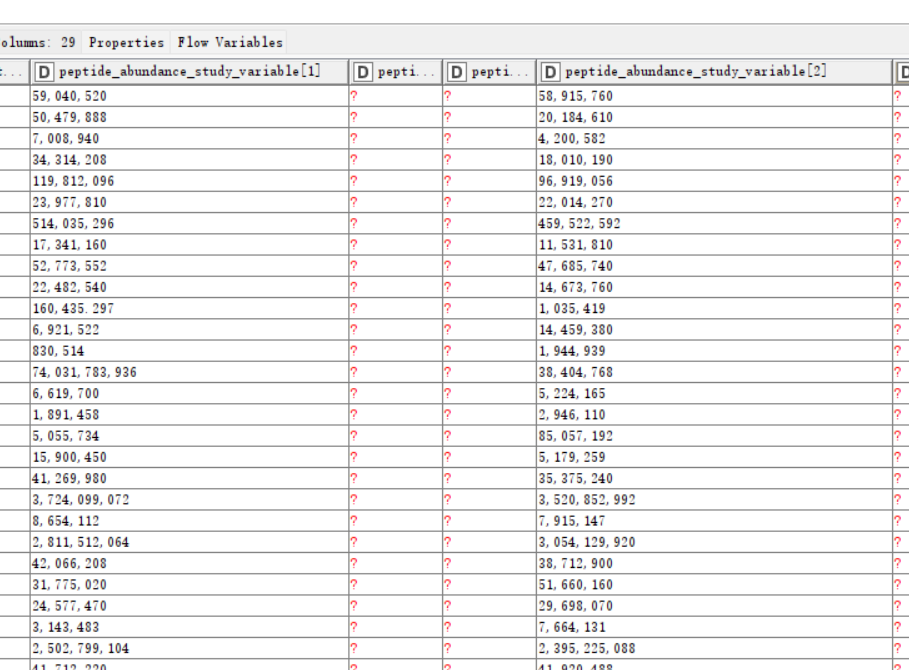909x670 pixels.
Task: Select cell with value 11,531,810
Action: 714,245
